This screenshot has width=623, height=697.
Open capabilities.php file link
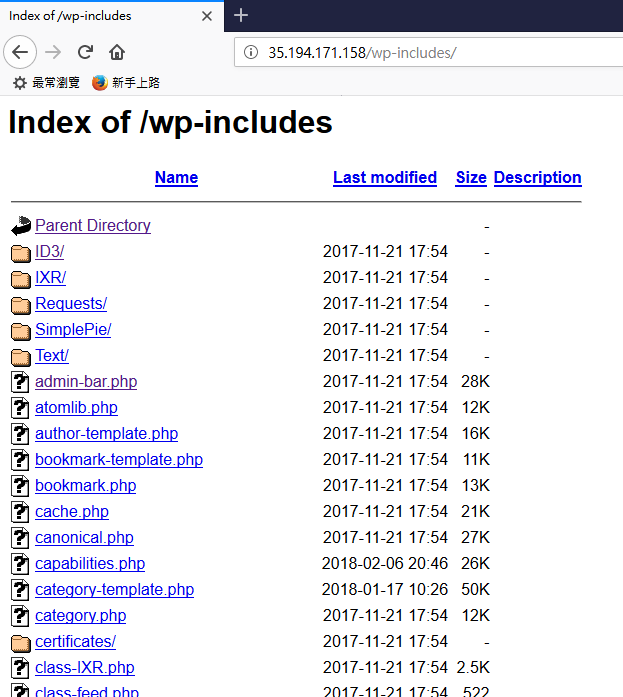90,564
